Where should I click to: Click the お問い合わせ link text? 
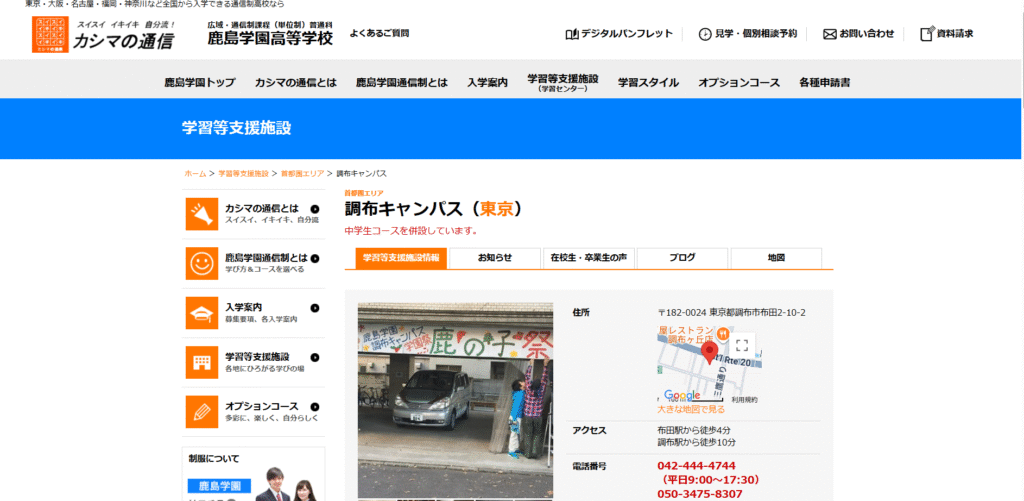click(x=867, y=34)
